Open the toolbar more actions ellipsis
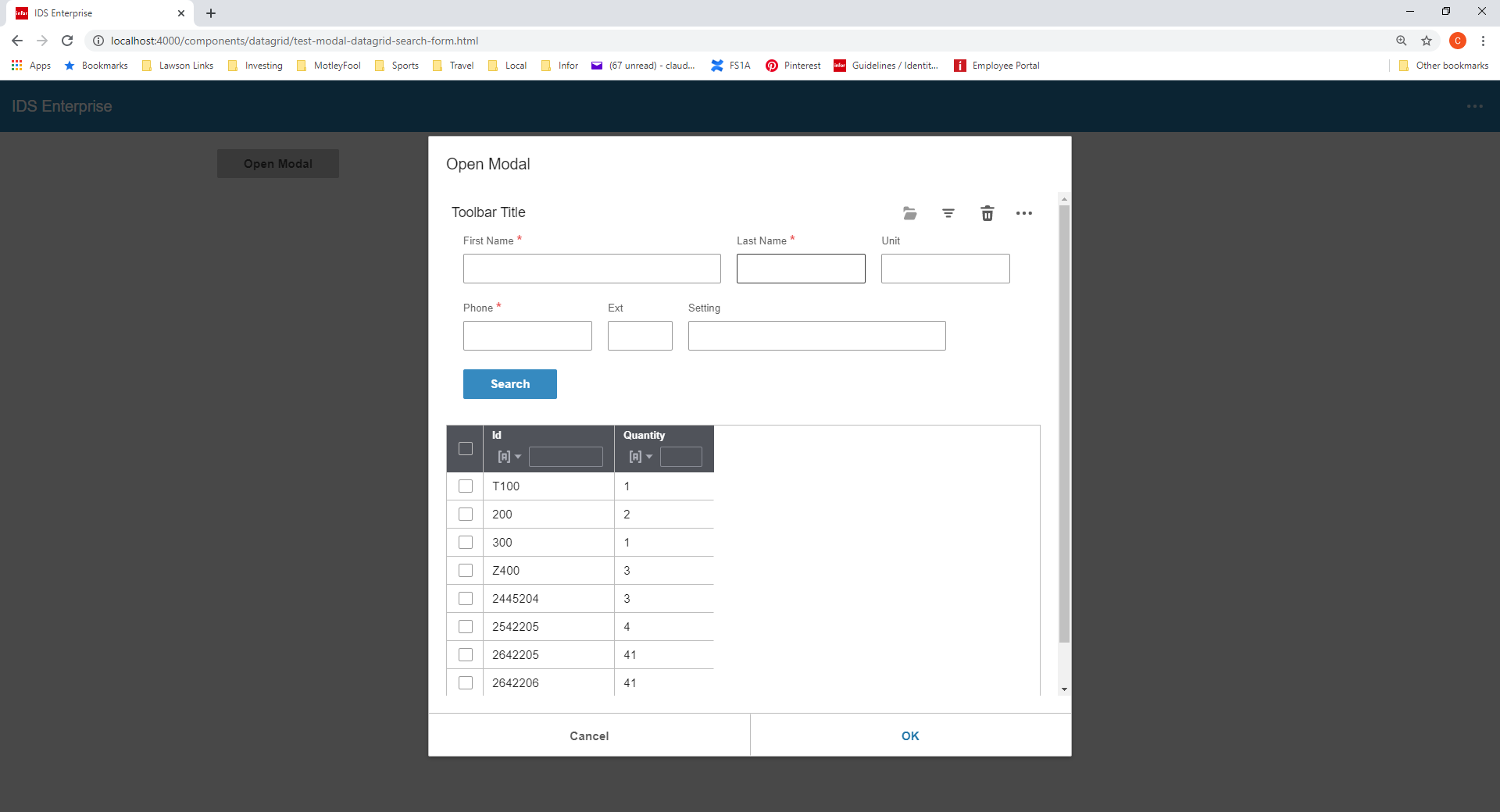This screenshot has width=1500, height=812. click(x=1024, y=213)
